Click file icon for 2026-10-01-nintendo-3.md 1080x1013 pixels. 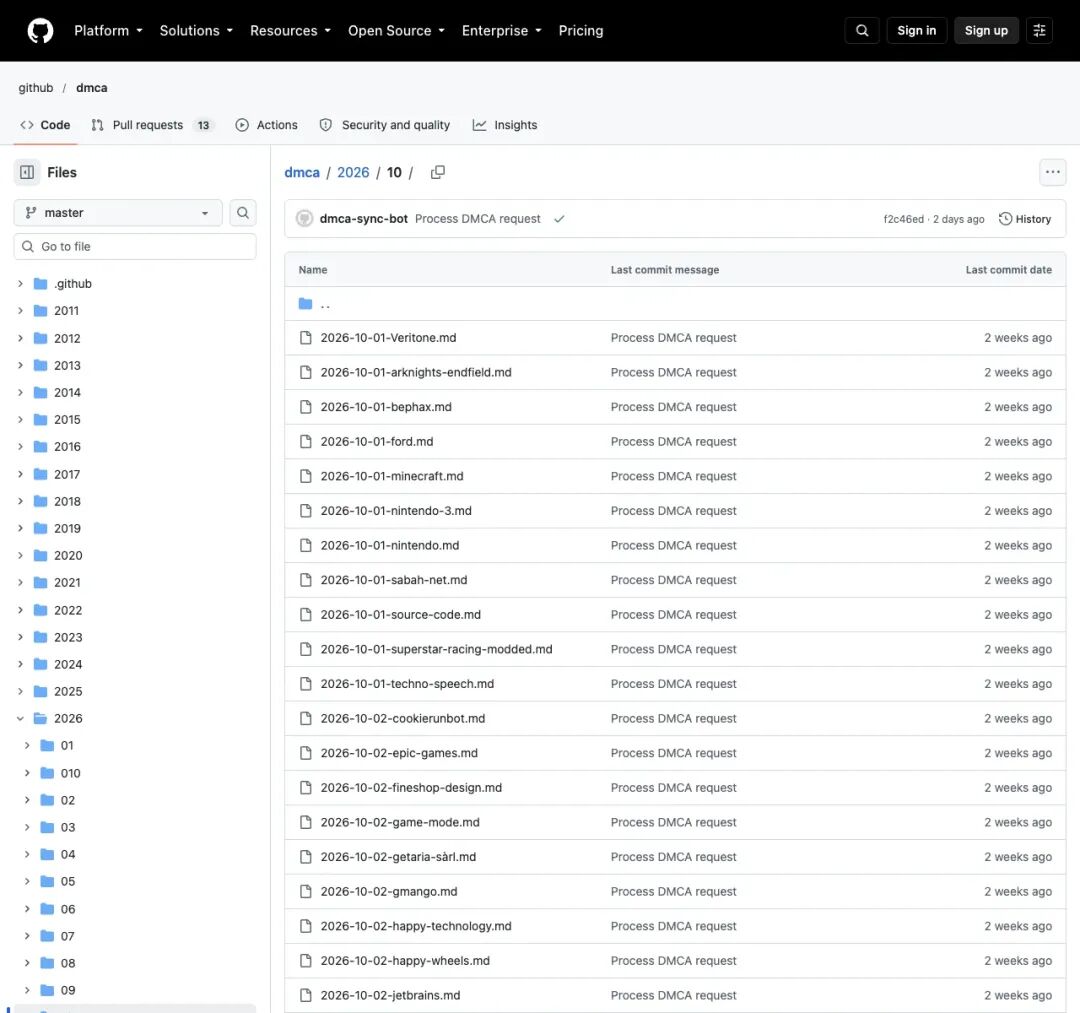pyautogui.click(x=306, y=511)
